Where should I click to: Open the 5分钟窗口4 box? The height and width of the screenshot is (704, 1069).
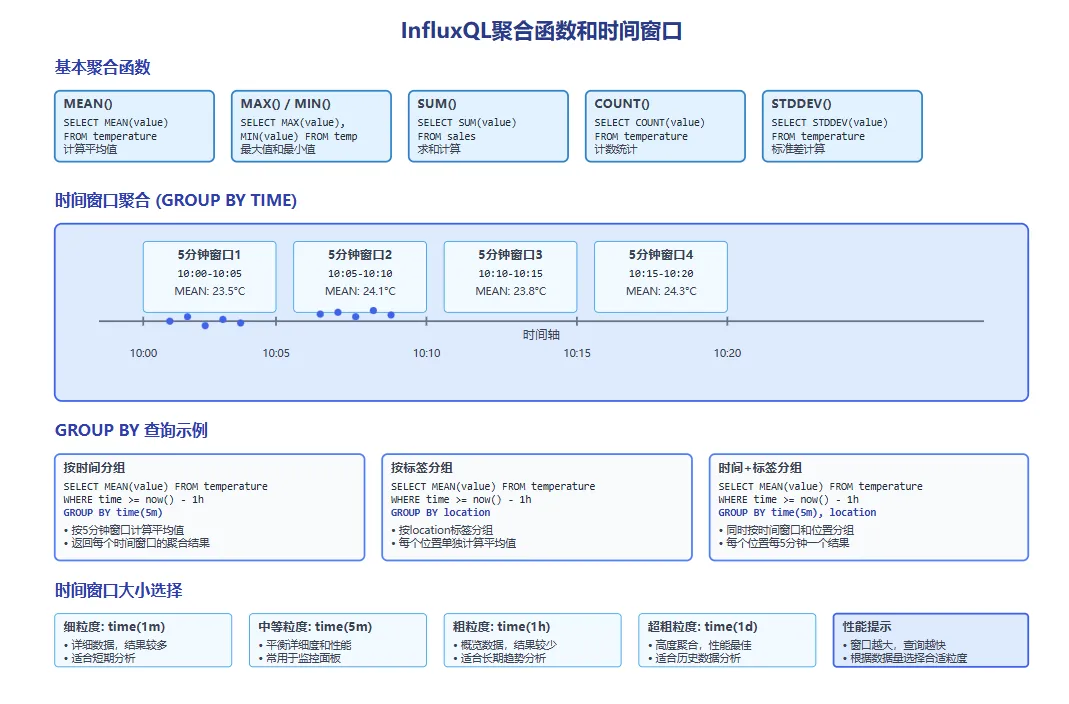[x=660, y=276]
